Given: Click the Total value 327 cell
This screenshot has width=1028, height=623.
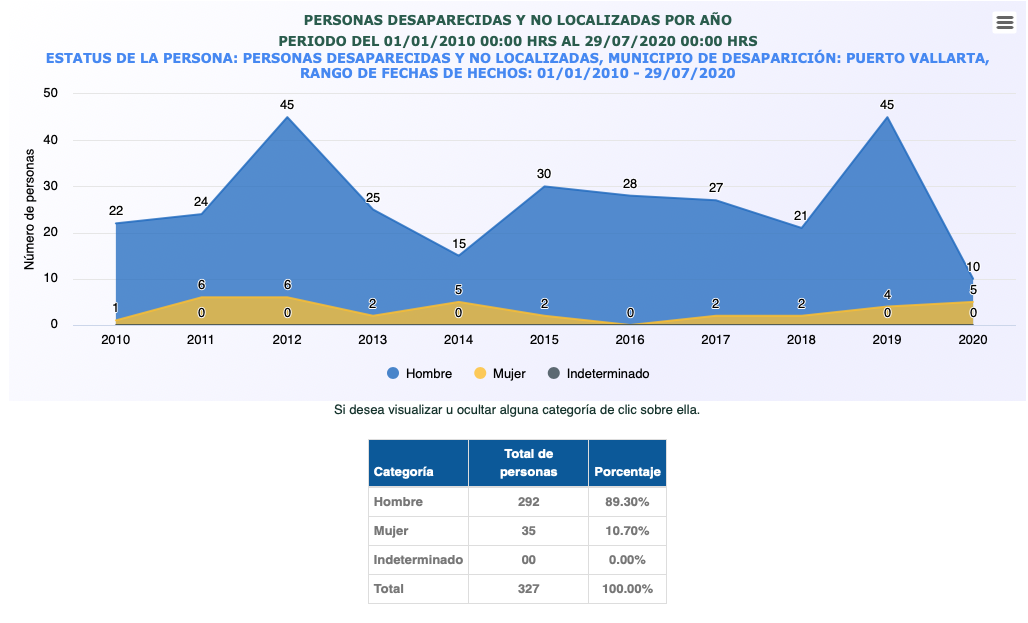Looking at the screenshot, I should (x=528, y=589).
